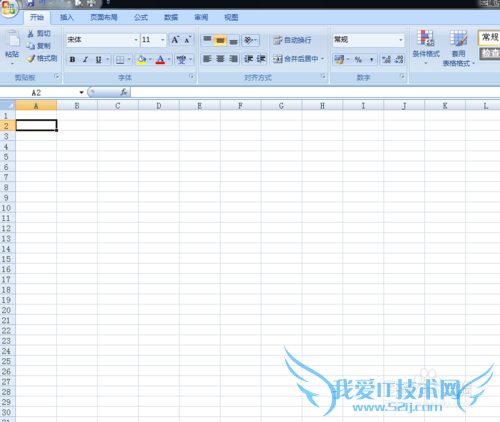Select the Home ribbon tab

[x=37, y=17]
